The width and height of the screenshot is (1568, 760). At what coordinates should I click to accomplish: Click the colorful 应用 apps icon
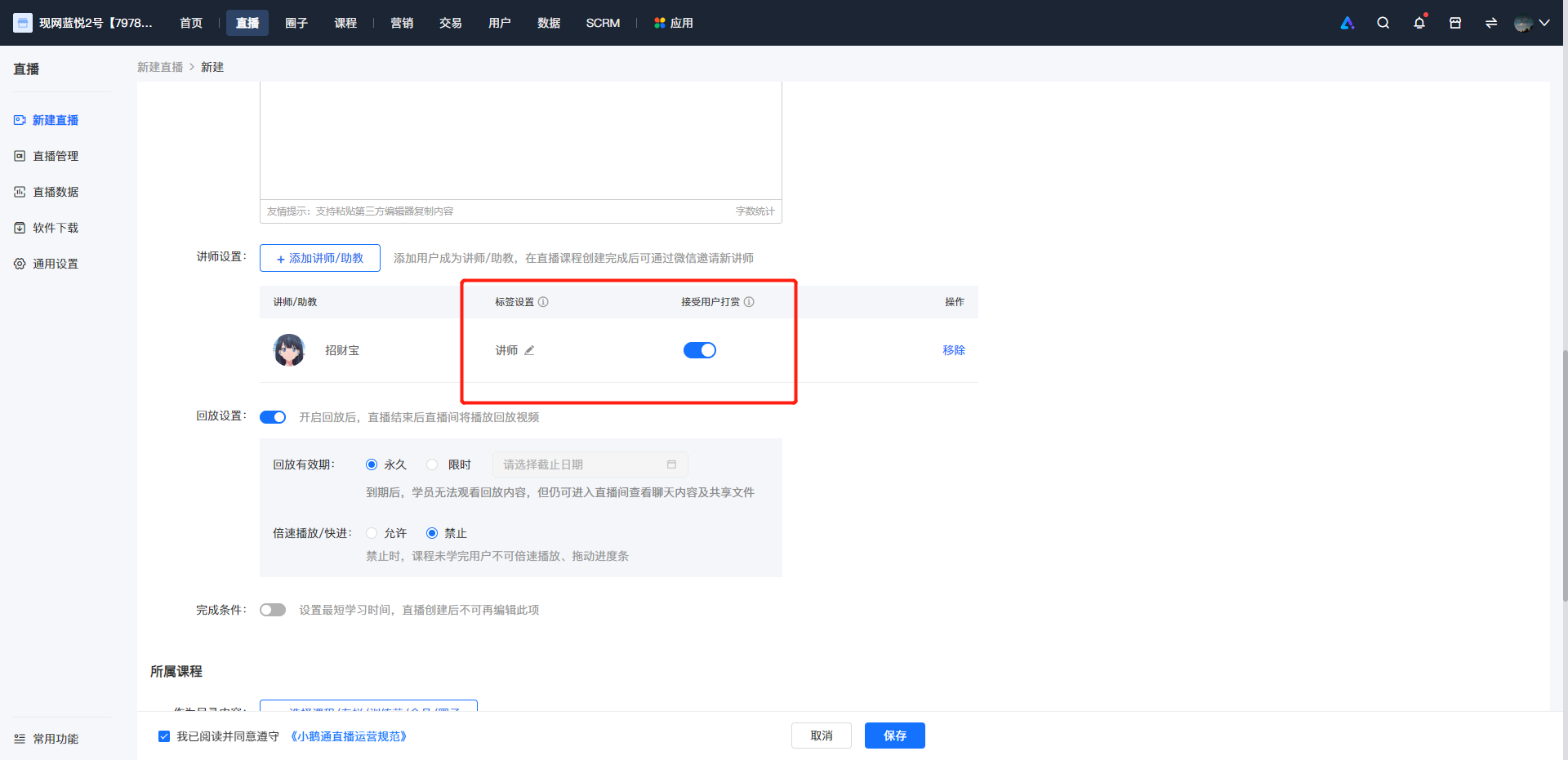coord(660,23)
